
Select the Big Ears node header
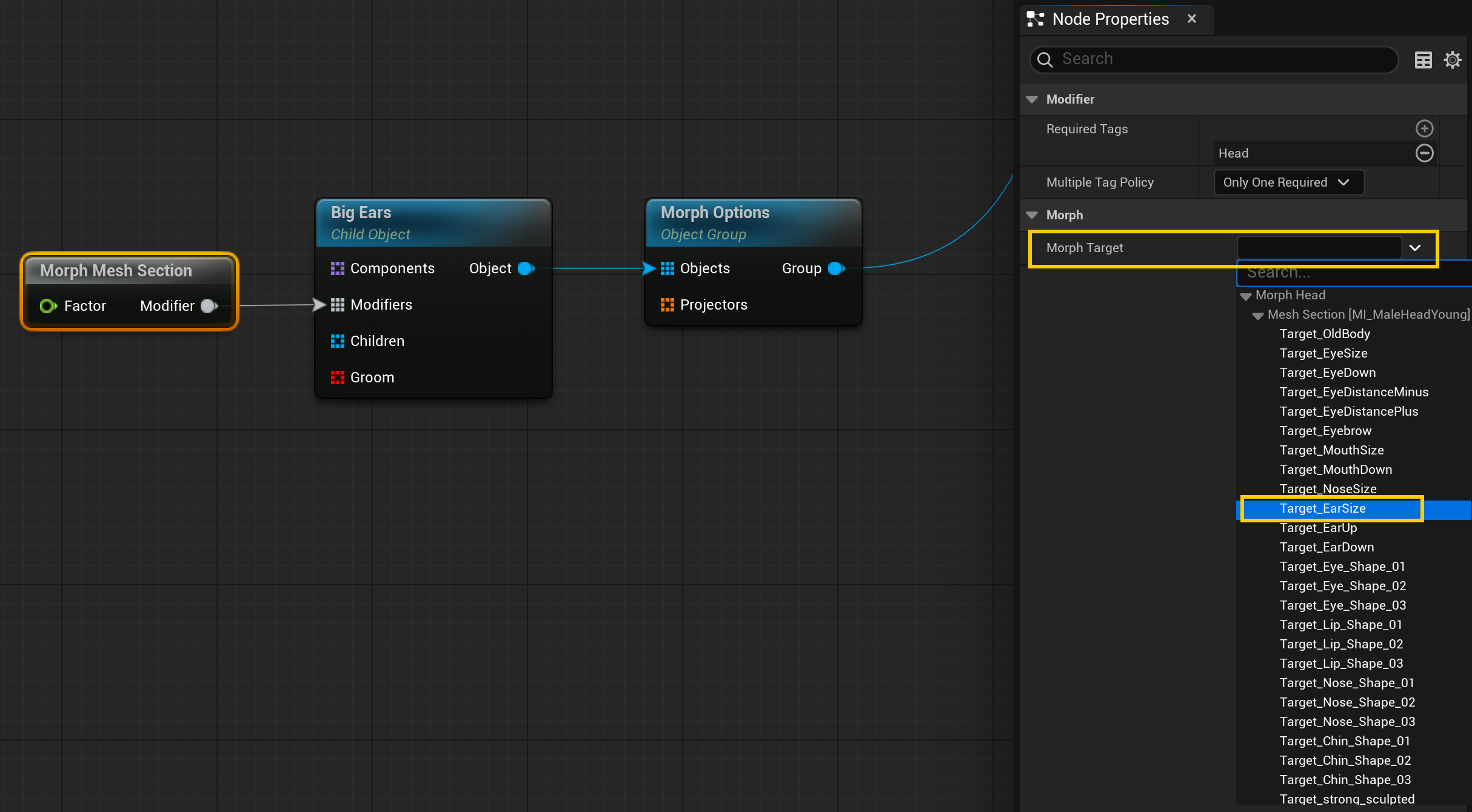[433, 222]
